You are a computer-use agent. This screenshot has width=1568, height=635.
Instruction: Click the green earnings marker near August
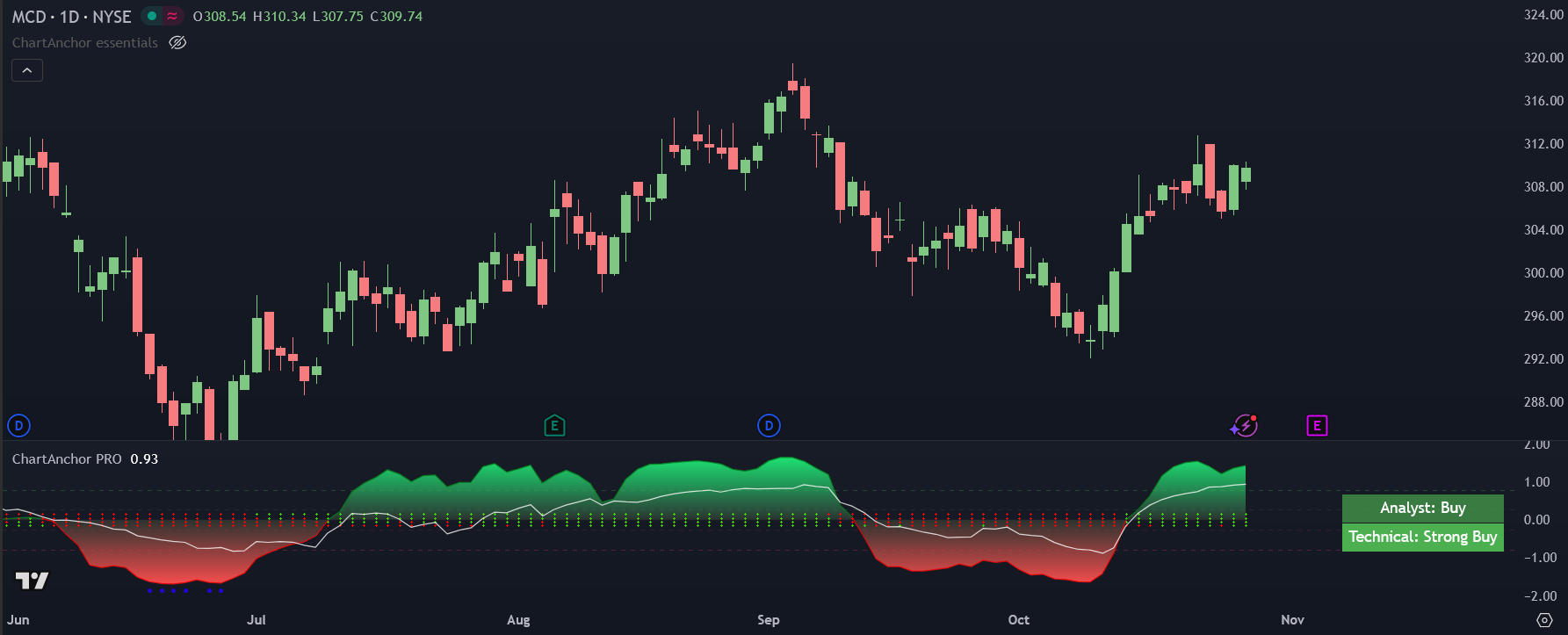pos(554,426)
